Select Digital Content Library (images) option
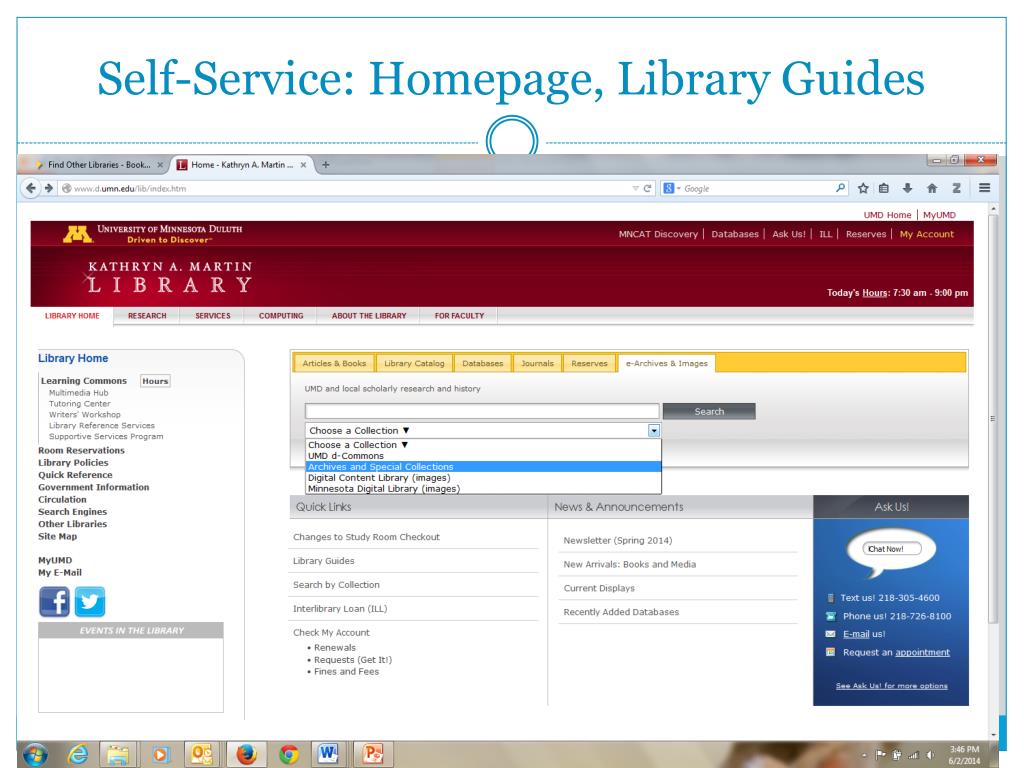This screenshot has height=768, width=1024. coord(483,478)
